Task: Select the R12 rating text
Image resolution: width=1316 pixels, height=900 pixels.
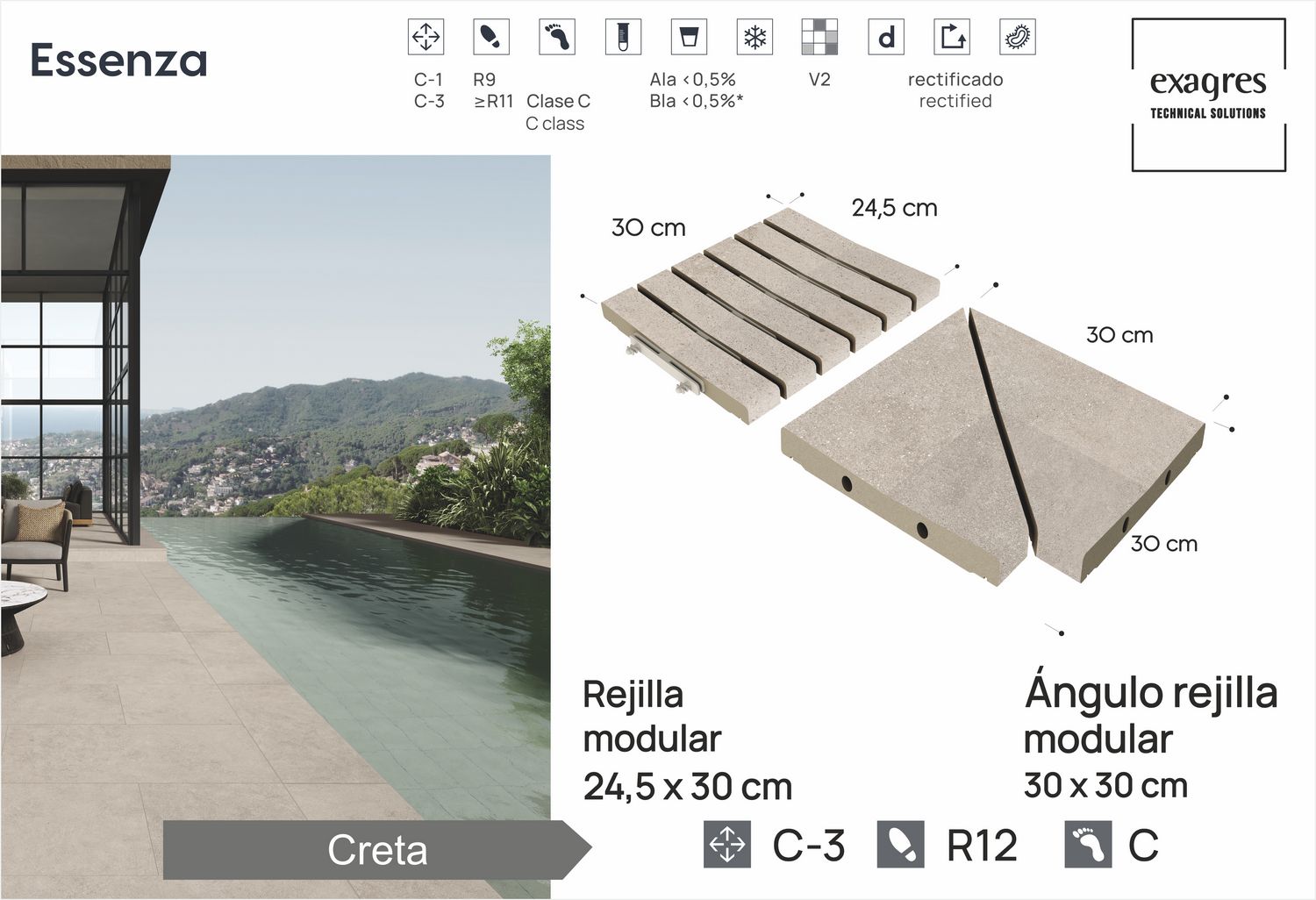Action: coord(983,846)
